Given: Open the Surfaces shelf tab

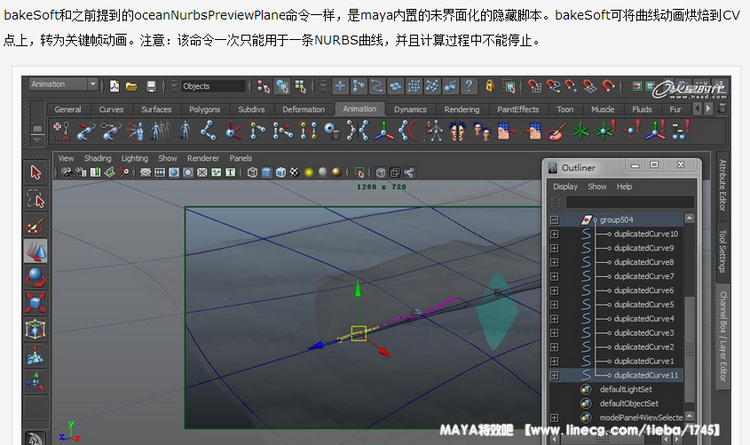Looking at the screenshot, I should click(156, 110).
